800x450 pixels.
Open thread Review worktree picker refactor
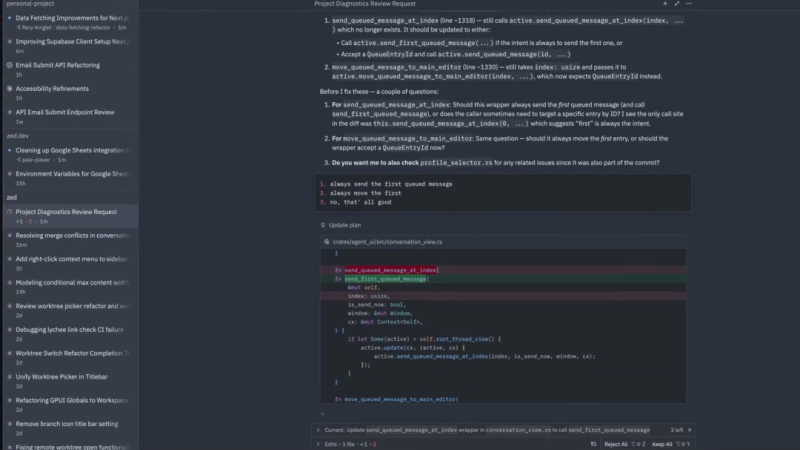point(70,310)
